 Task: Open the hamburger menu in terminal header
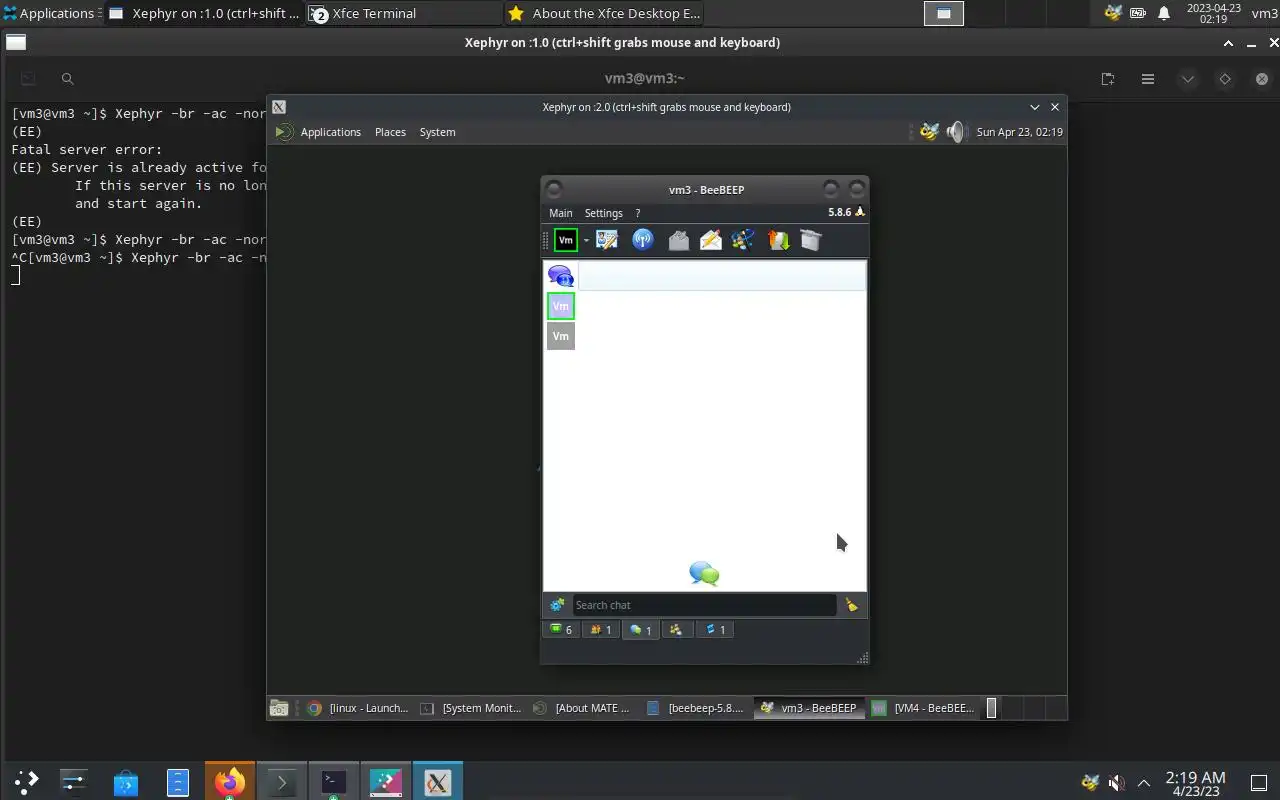pos(1148,79)
